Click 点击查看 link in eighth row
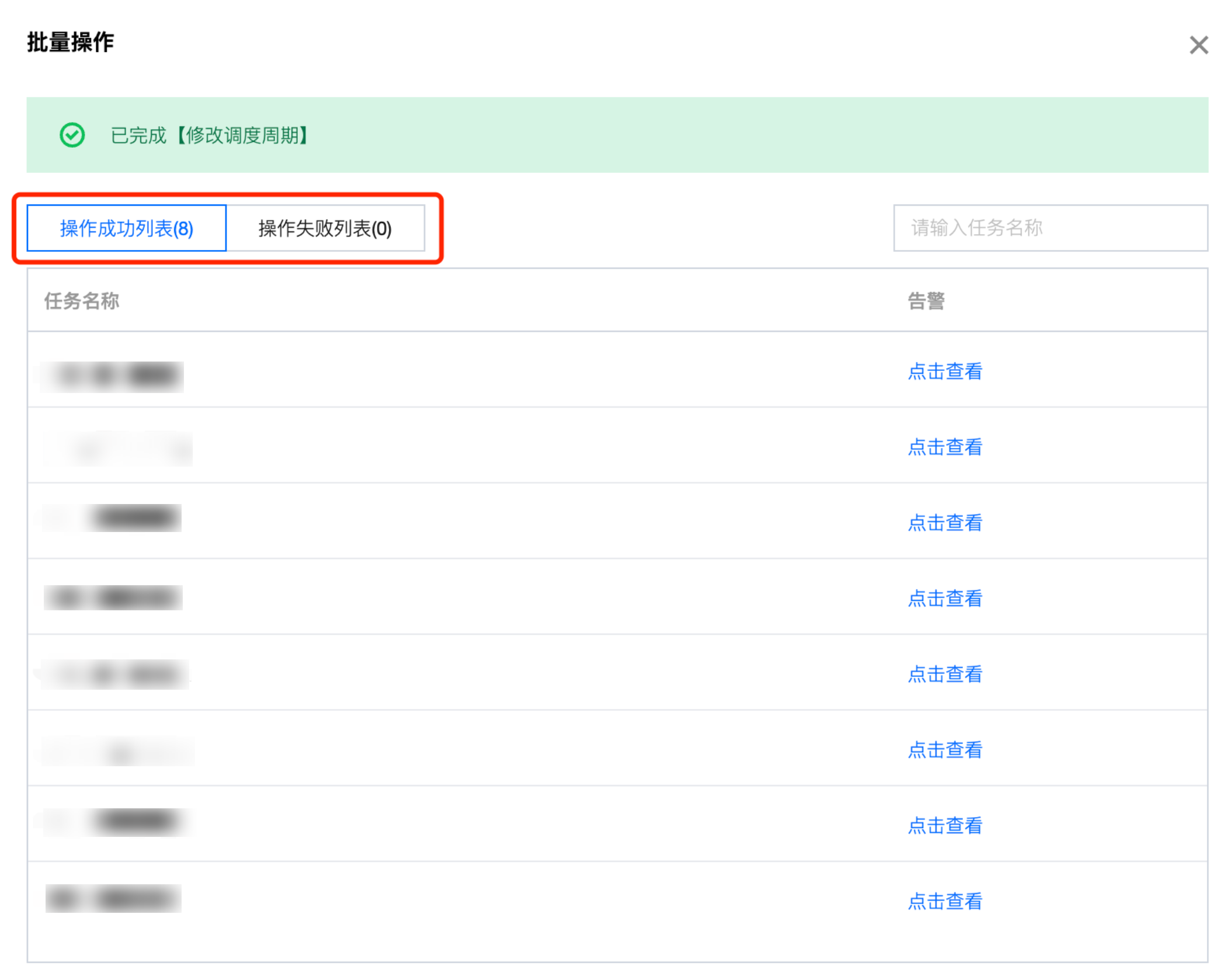This screenshot has height=980, width=1231. [x=944, y=902]
